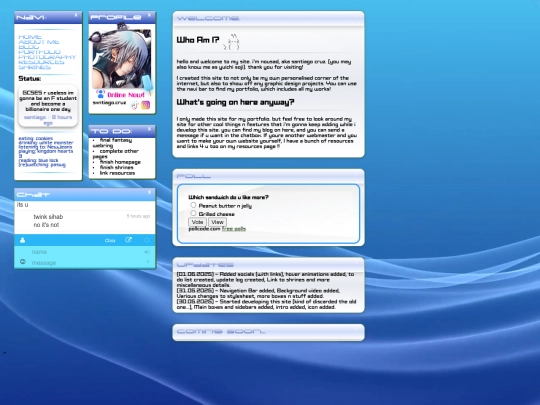
Task: Click the 'eating: cookies' status line
Action: (35, 138)
